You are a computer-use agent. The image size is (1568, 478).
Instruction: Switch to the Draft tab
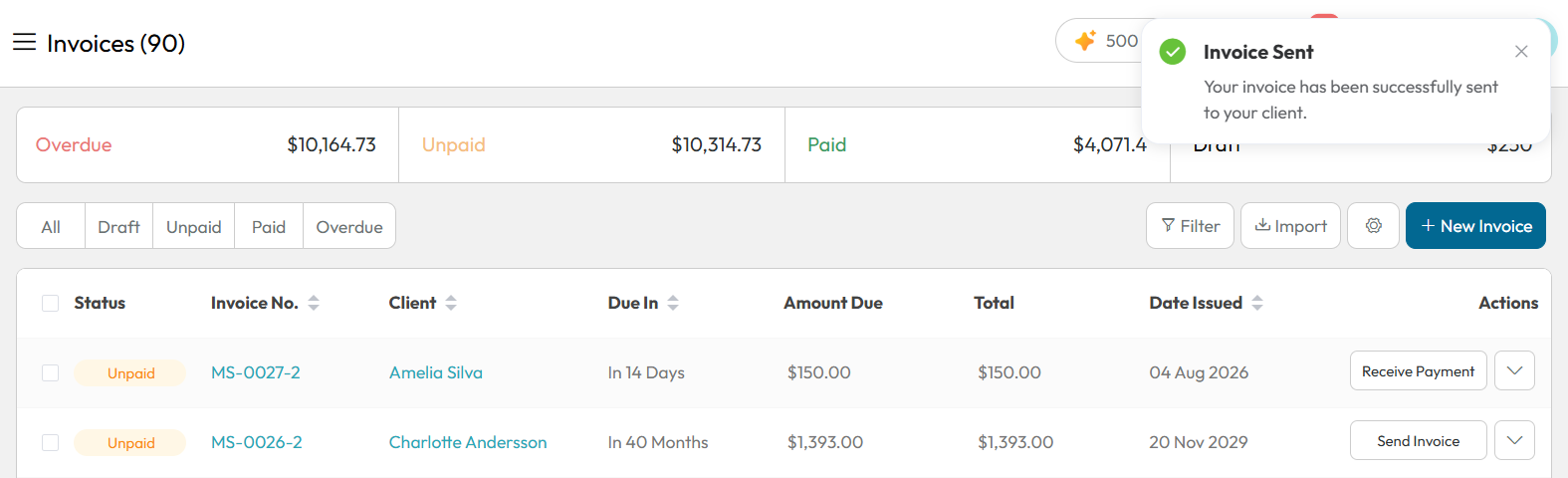[118, 227]
